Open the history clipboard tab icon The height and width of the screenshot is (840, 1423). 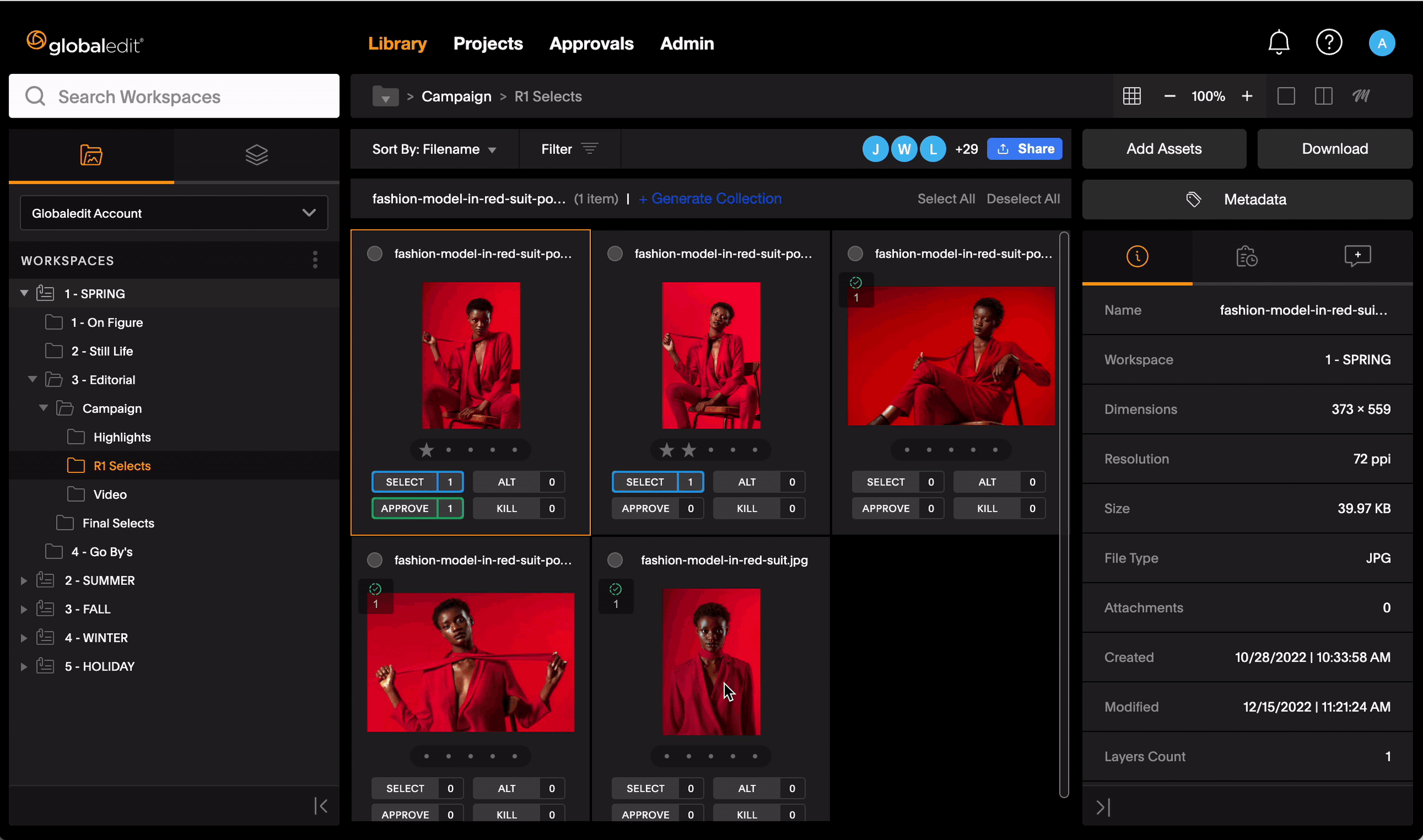(1246, 257)
